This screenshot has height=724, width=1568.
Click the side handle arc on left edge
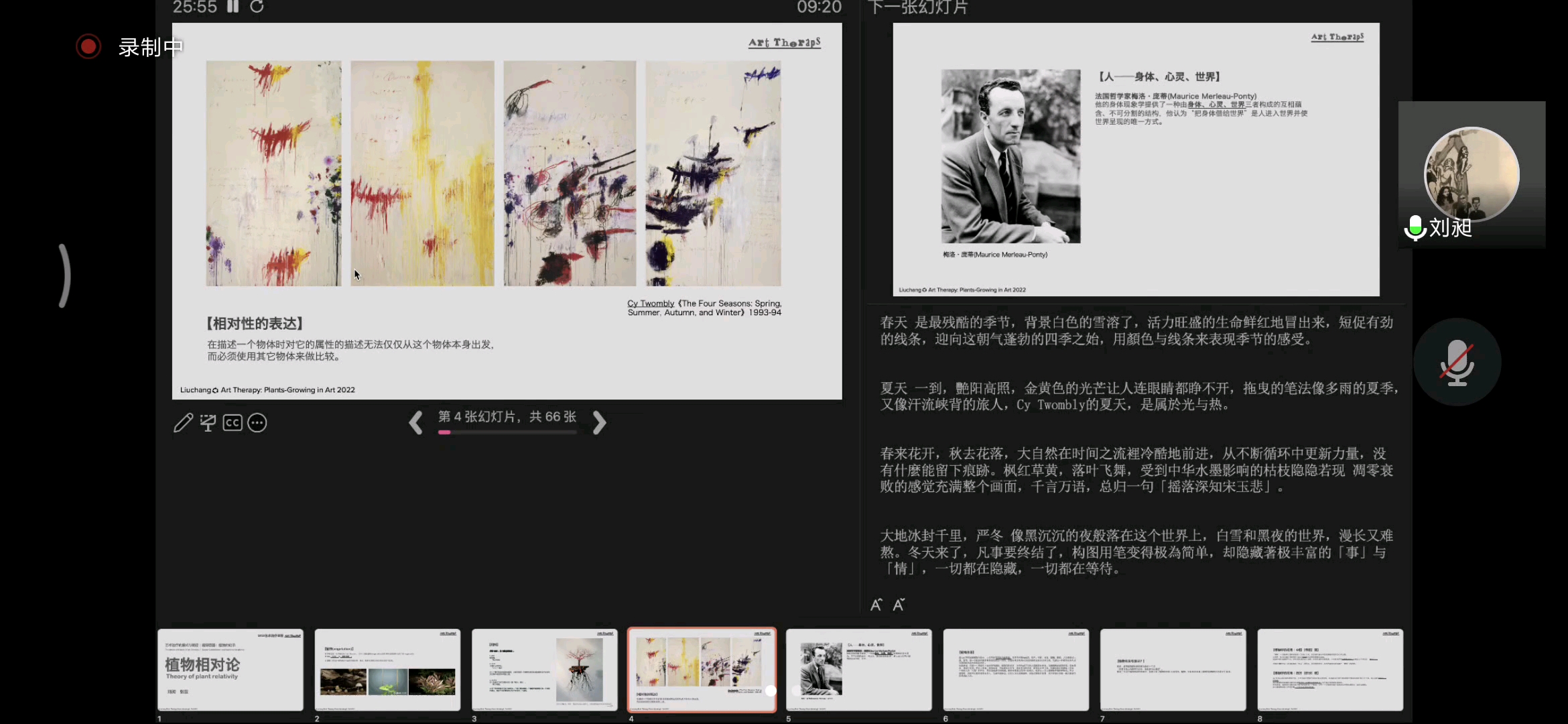[x=64, y=276]
